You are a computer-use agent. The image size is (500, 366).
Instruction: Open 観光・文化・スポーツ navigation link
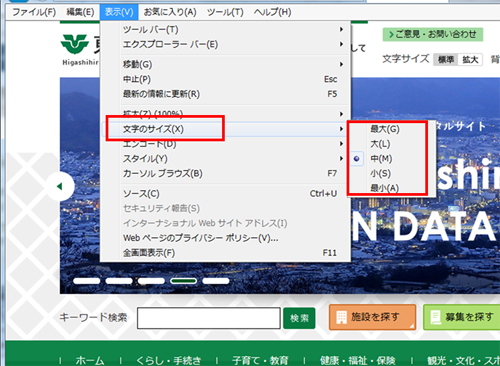click(x=464, y=360)
